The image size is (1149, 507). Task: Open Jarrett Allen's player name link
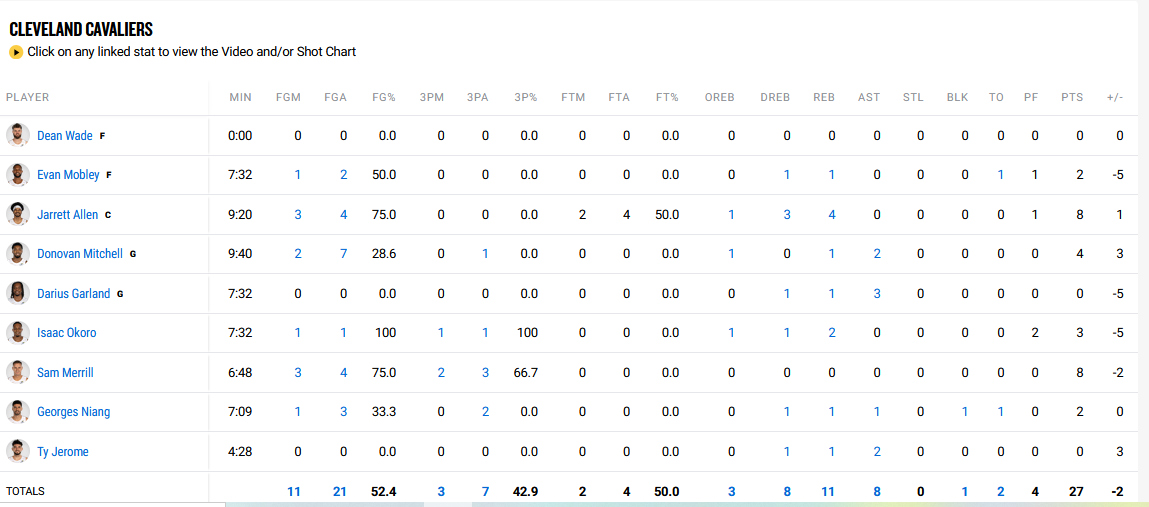pyautogui.click(x=67, y=215)
